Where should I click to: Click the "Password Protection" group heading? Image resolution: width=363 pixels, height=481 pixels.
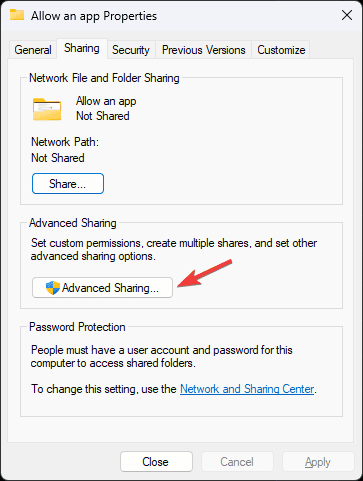(x=77, y=327)
